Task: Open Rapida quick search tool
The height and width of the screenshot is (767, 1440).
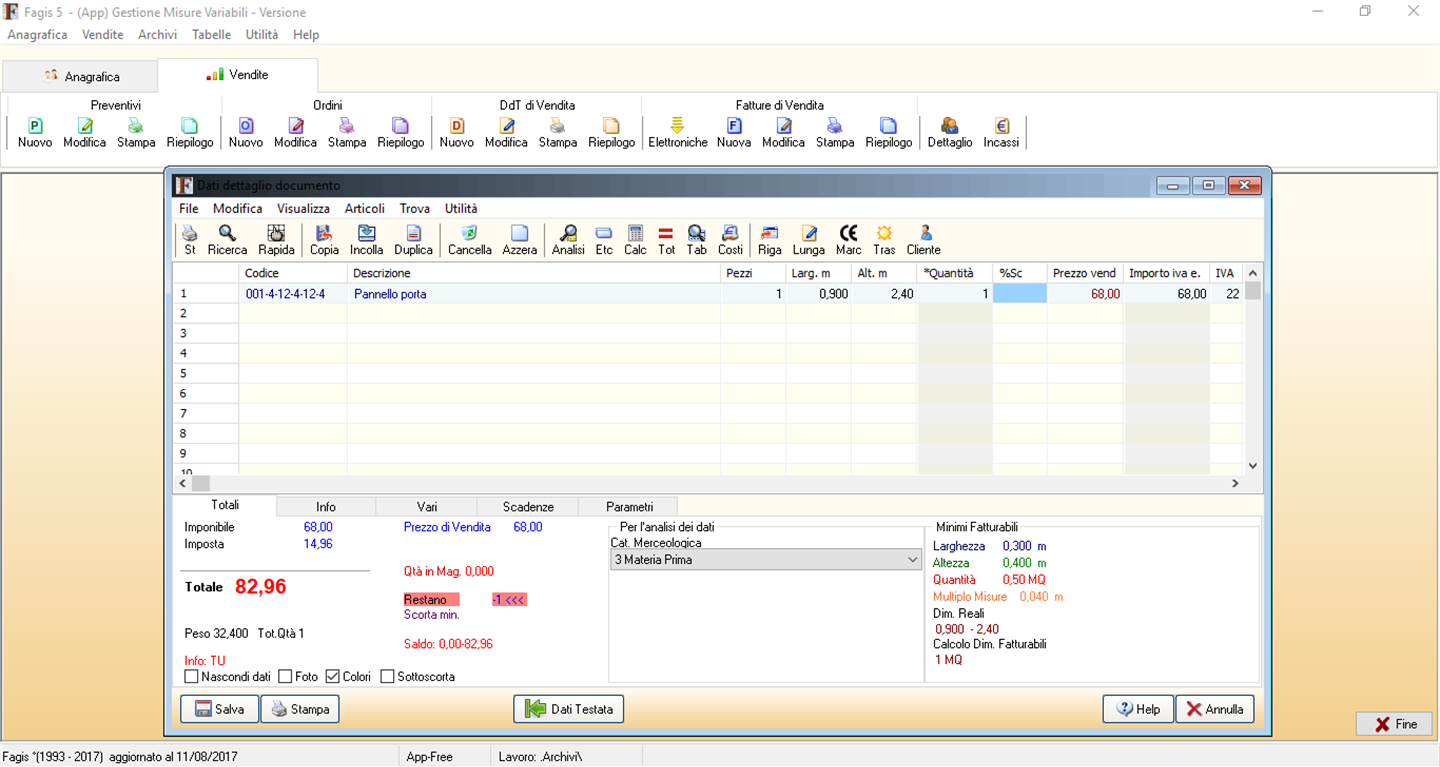Action: (276, 240)
